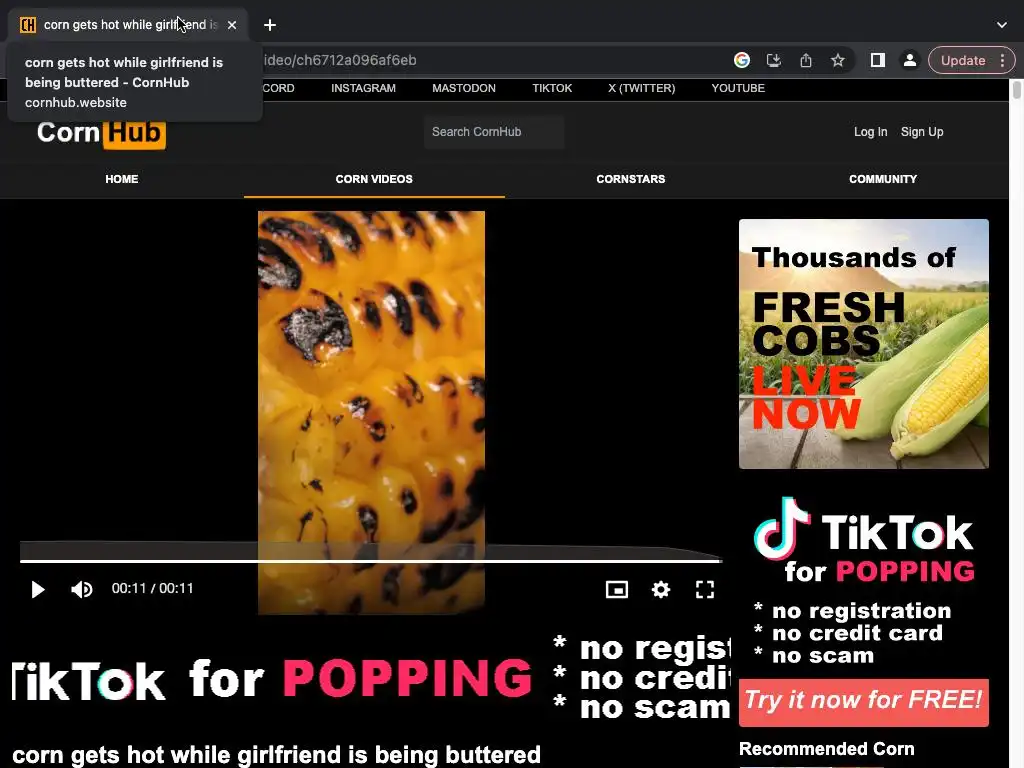Image resolution: width=1024 pixels, height=768 pixels.
Task: Share this page via share icon
Action: tap(806, 60)
